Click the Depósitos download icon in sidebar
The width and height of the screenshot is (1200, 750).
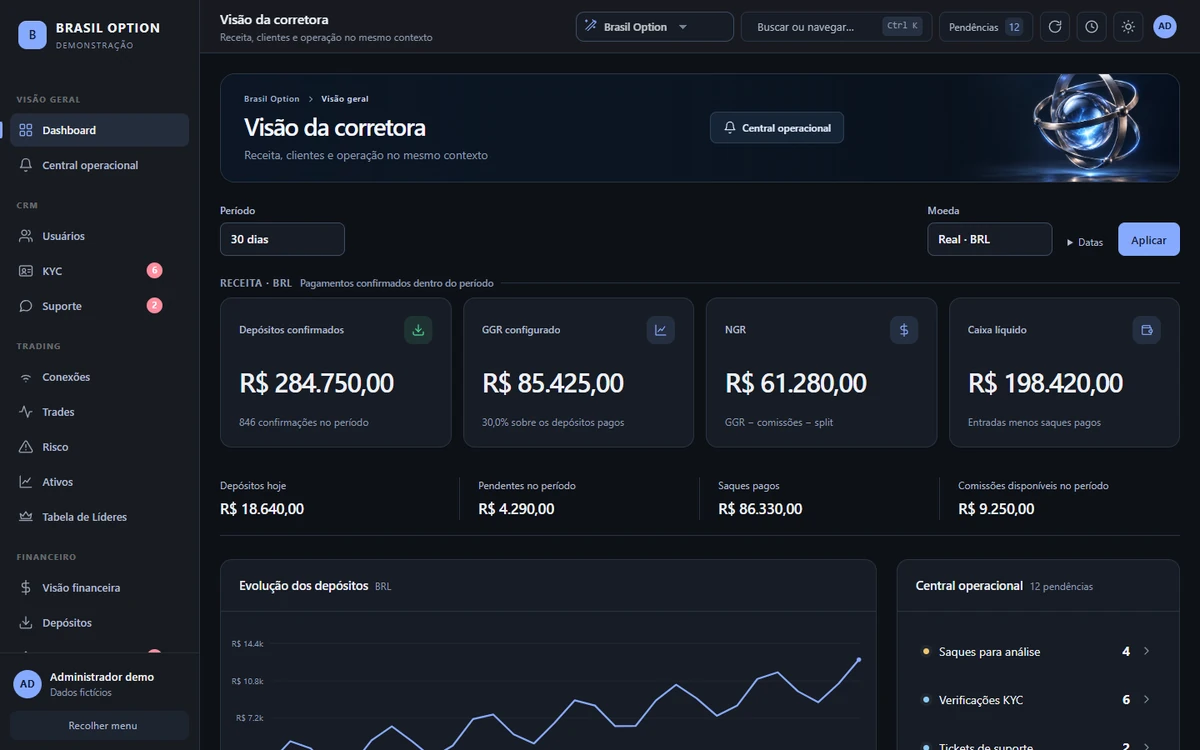tap(26, 623)
